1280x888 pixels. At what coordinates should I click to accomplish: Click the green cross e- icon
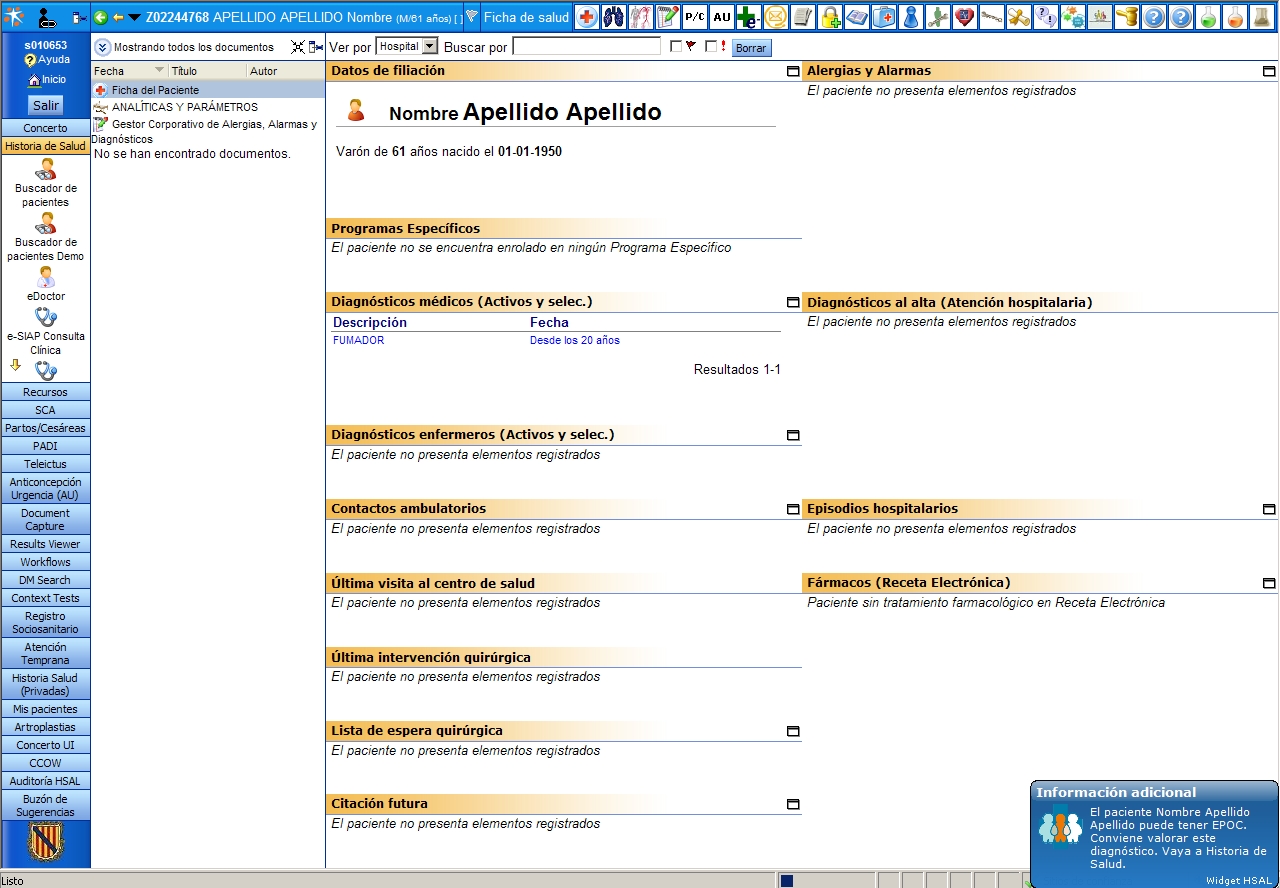tap(749, 17)
